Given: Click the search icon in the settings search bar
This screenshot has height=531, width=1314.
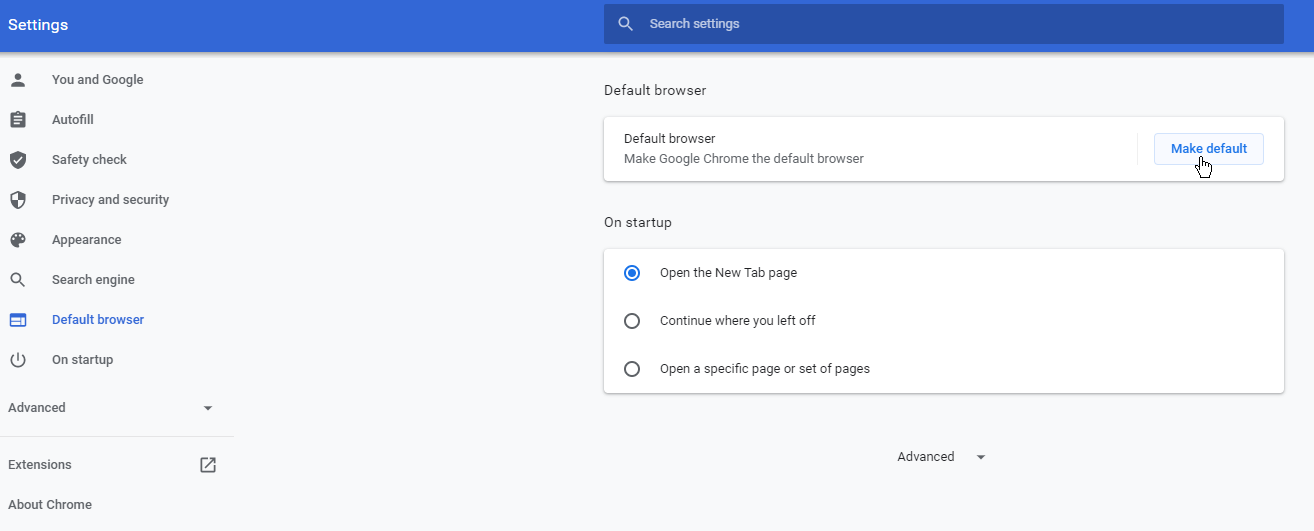Looking at the screenshot, I should (x=626, y=24).
